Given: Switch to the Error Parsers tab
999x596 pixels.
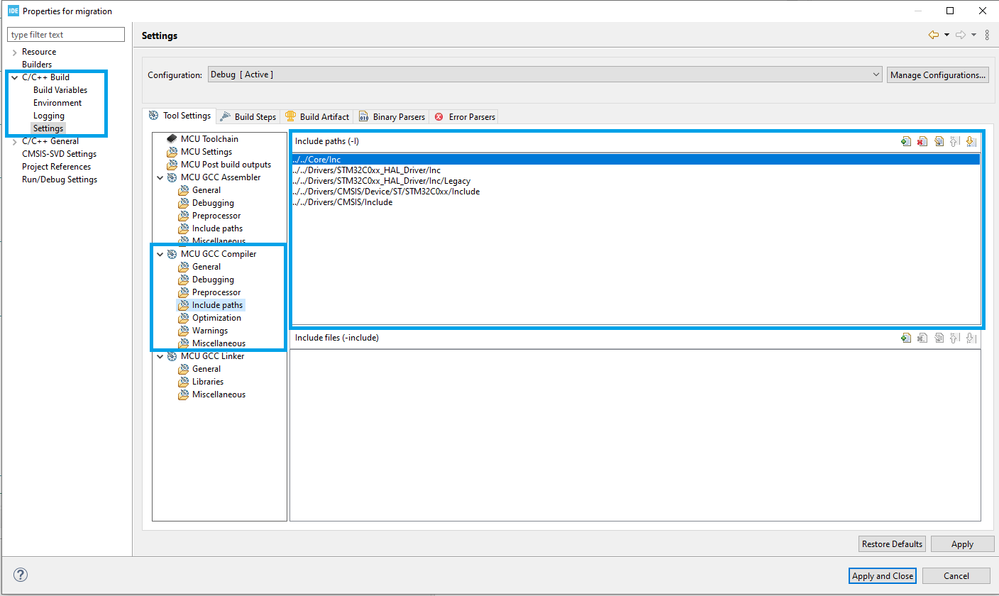Looking at the screenshot, I should pyautogui.click(x=464, y=117).
